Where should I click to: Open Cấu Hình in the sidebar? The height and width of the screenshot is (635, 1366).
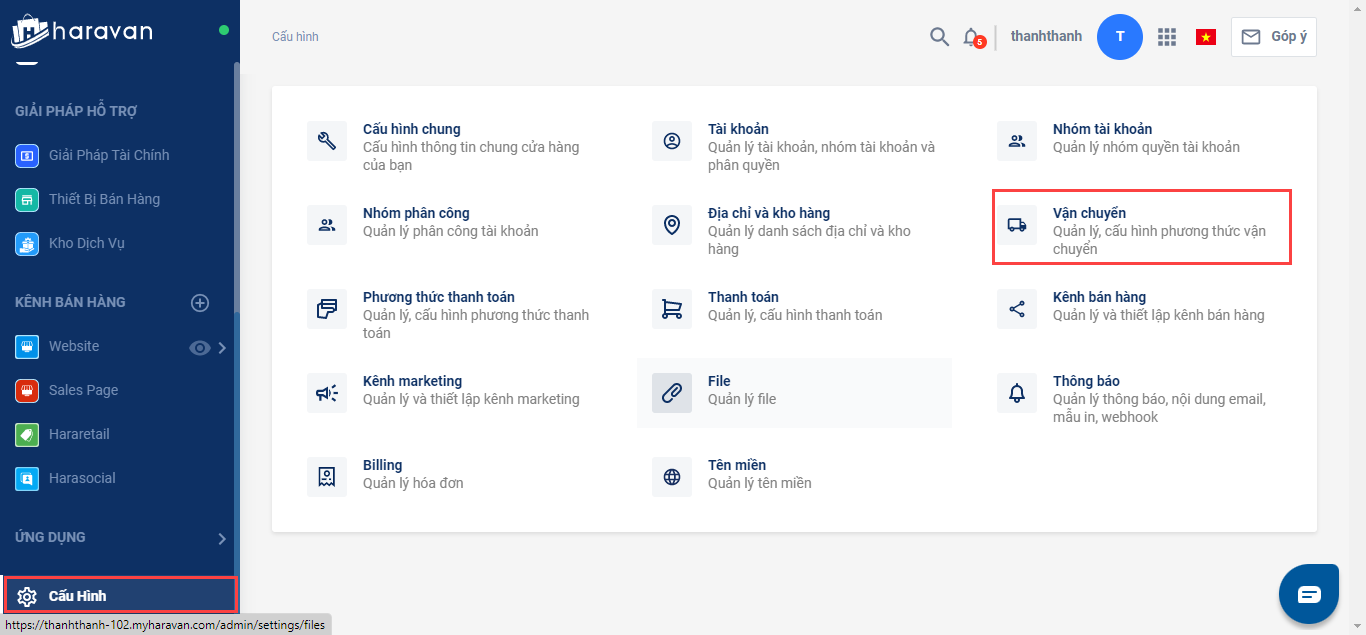coord(78,596)
